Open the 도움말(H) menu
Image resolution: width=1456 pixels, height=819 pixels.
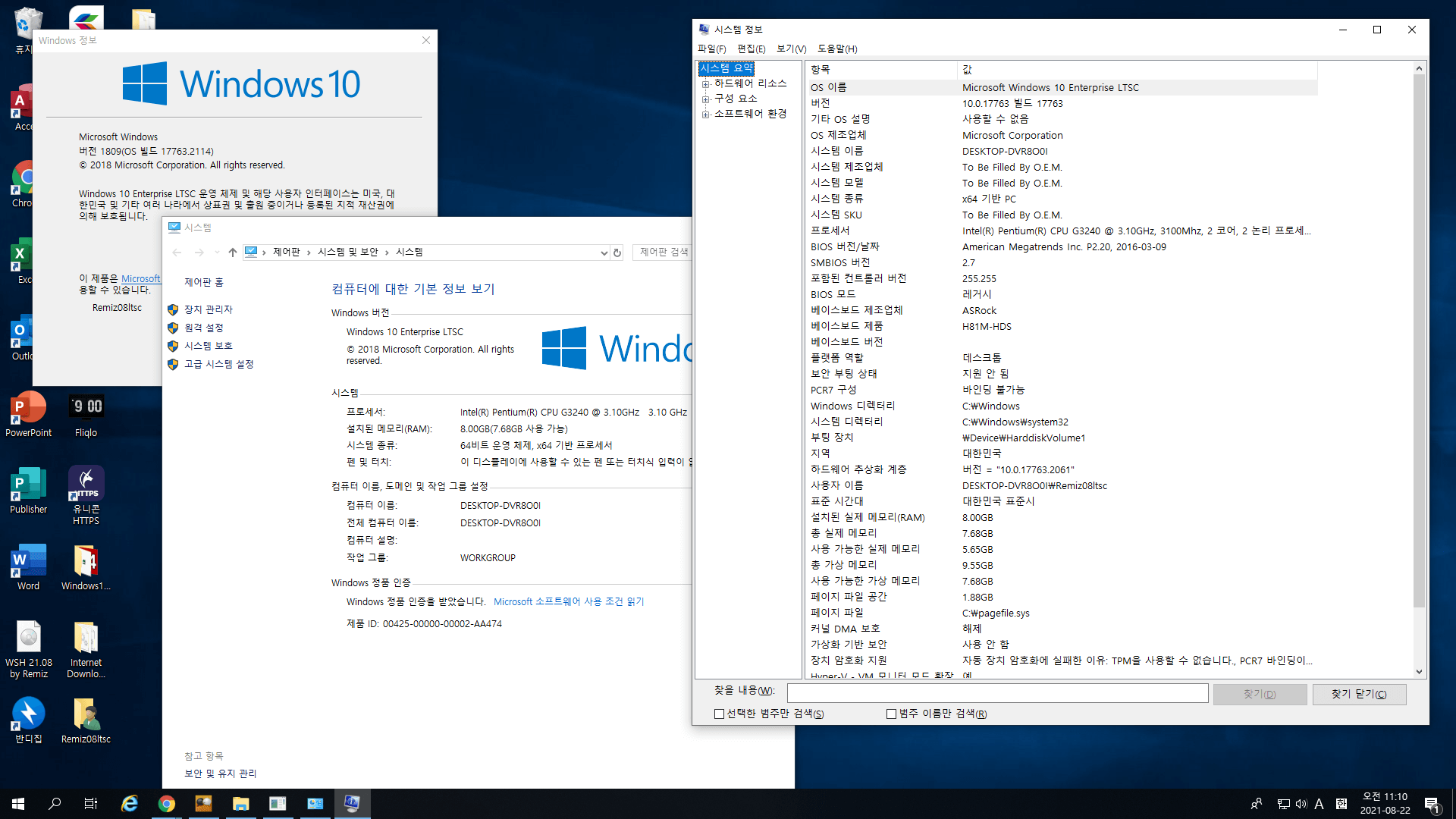pos(837,49)
